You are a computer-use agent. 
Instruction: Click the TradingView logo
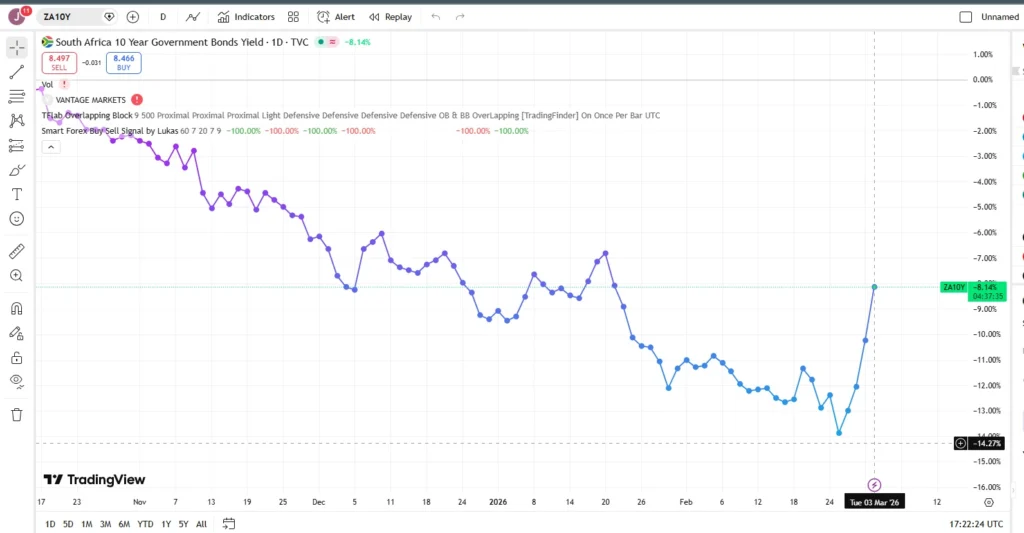point(95,479)
